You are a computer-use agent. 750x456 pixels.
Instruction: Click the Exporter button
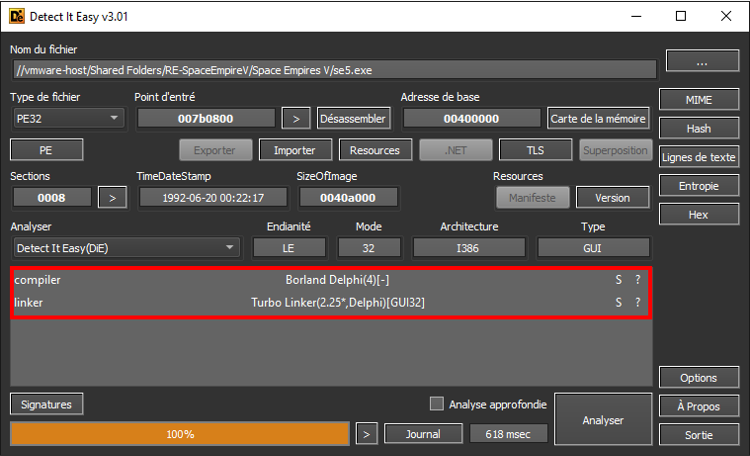[x=215, y=150]
